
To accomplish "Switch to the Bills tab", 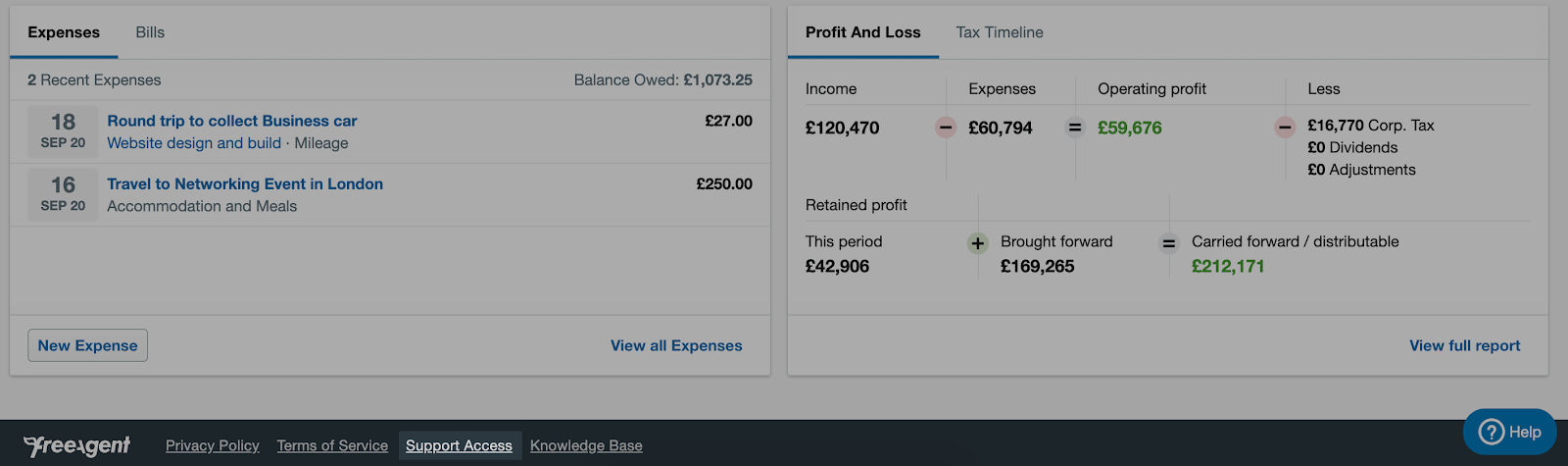I will (x=150, y=32).
